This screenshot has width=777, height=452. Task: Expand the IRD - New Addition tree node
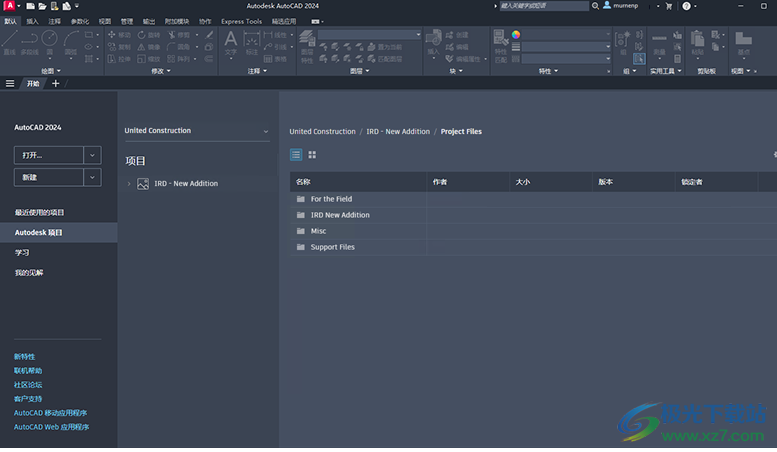tap(129, 183)
